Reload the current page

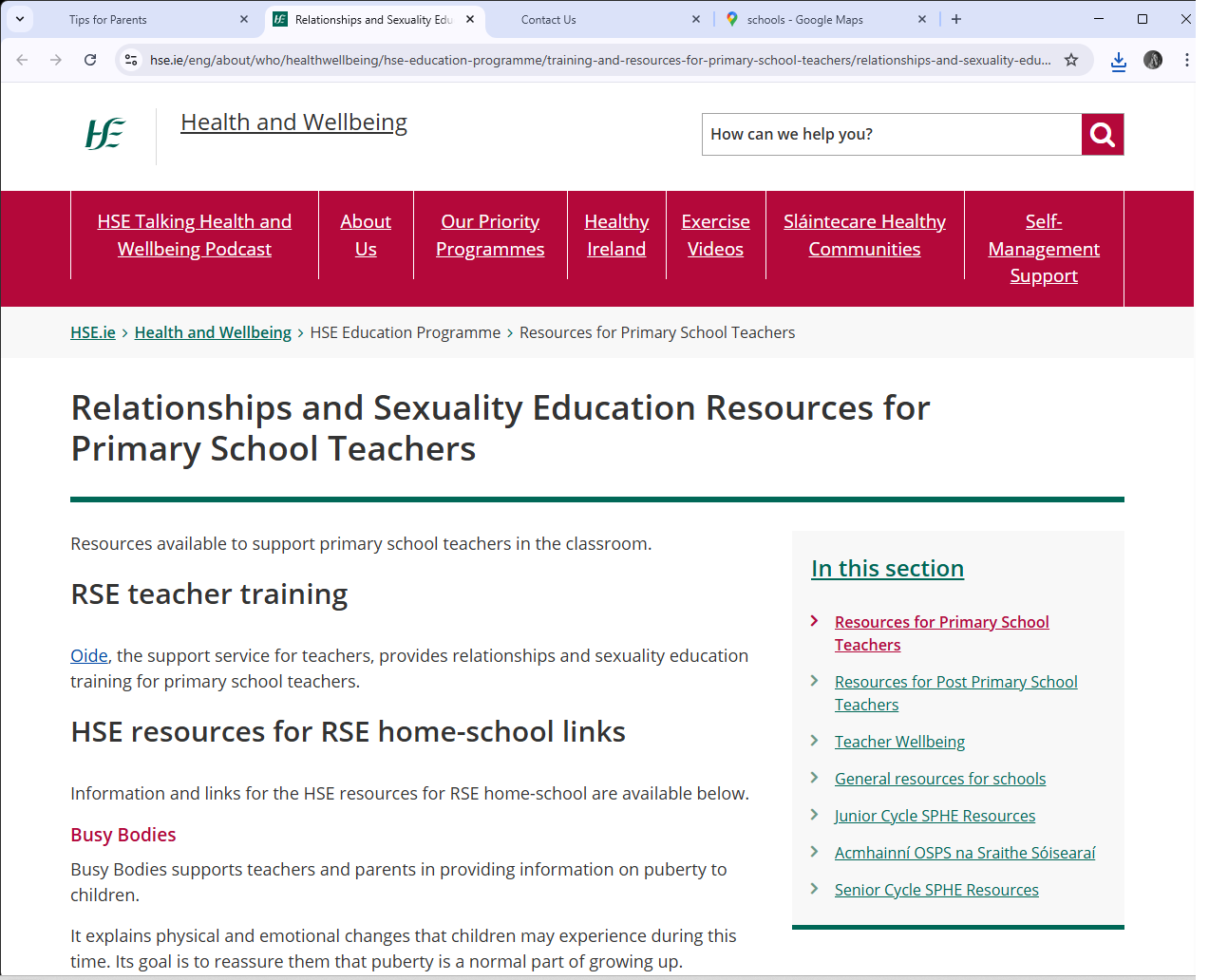coord(90,59)
